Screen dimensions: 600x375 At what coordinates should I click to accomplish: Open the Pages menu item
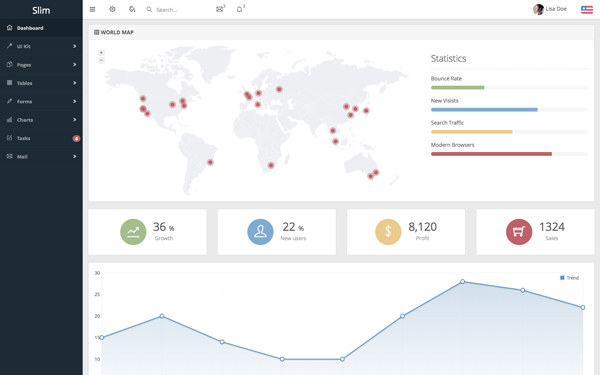[41, 65]
